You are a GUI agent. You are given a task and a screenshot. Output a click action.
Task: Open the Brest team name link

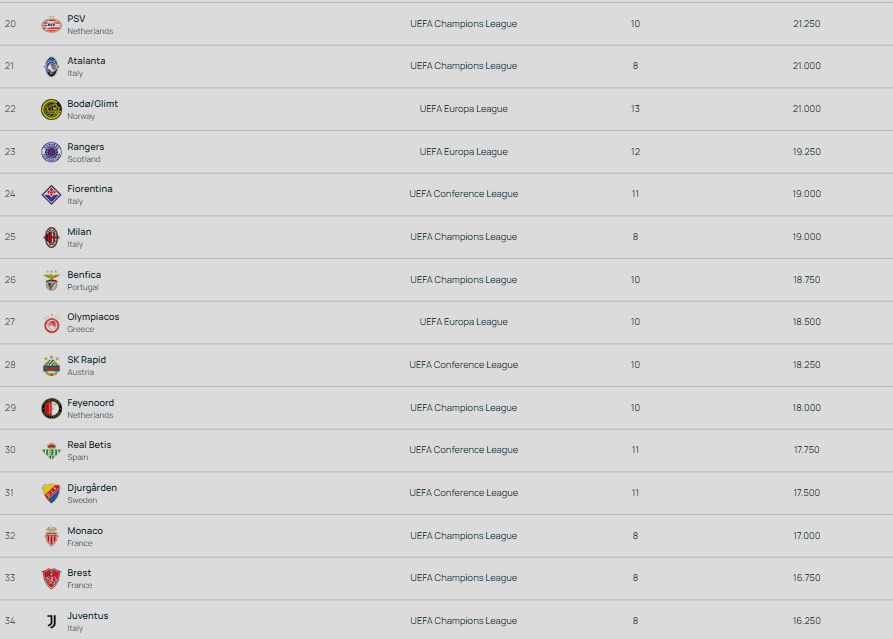79,573
